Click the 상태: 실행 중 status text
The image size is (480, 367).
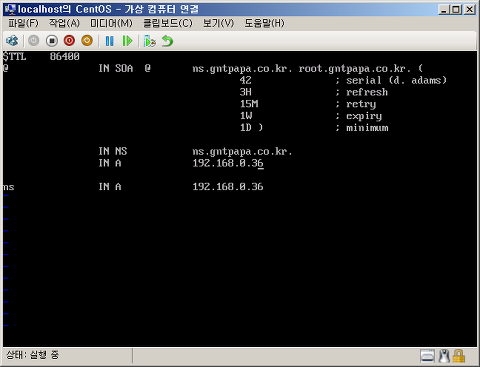click(x=32, y=355)
